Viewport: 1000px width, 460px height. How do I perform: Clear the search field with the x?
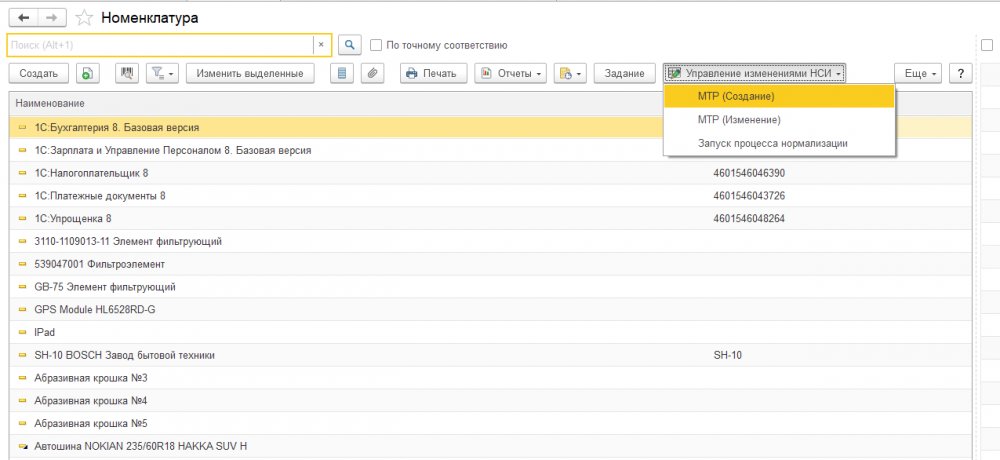[x=320, y=45]
